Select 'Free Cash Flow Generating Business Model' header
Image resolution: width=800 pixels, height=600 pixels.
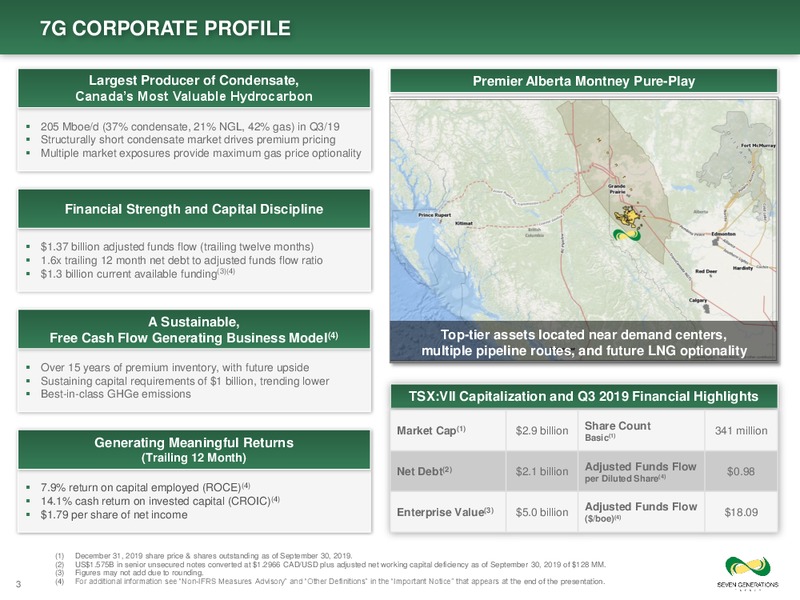coord(194,330)
